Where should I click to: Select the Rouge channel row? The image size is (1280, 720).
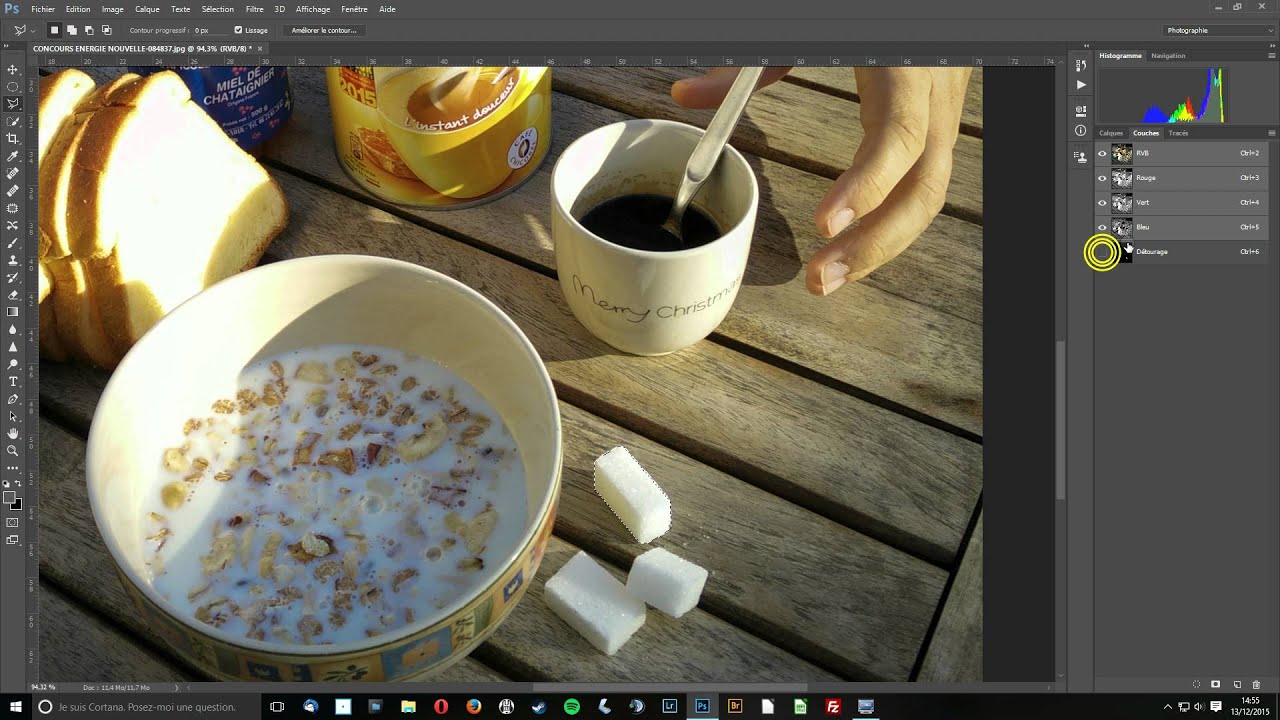1182,178
